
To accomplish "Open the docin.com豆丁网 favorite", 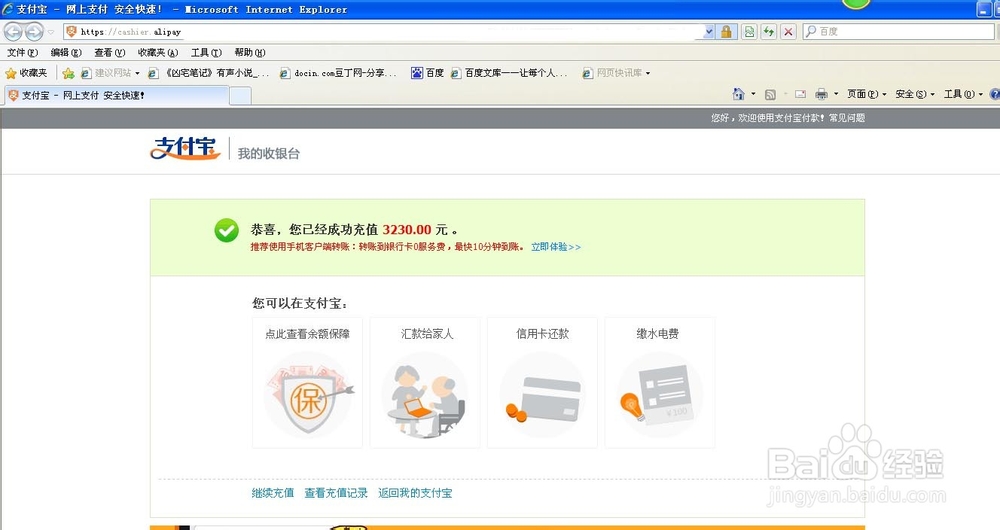I will pos(338,73).
